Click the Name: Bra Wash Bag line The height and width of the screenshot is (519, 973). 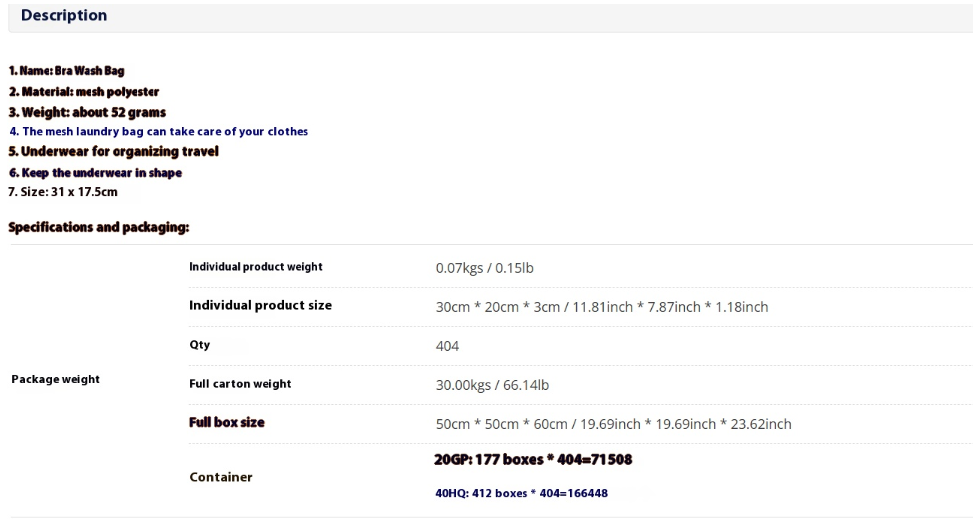tap(66, 71)
